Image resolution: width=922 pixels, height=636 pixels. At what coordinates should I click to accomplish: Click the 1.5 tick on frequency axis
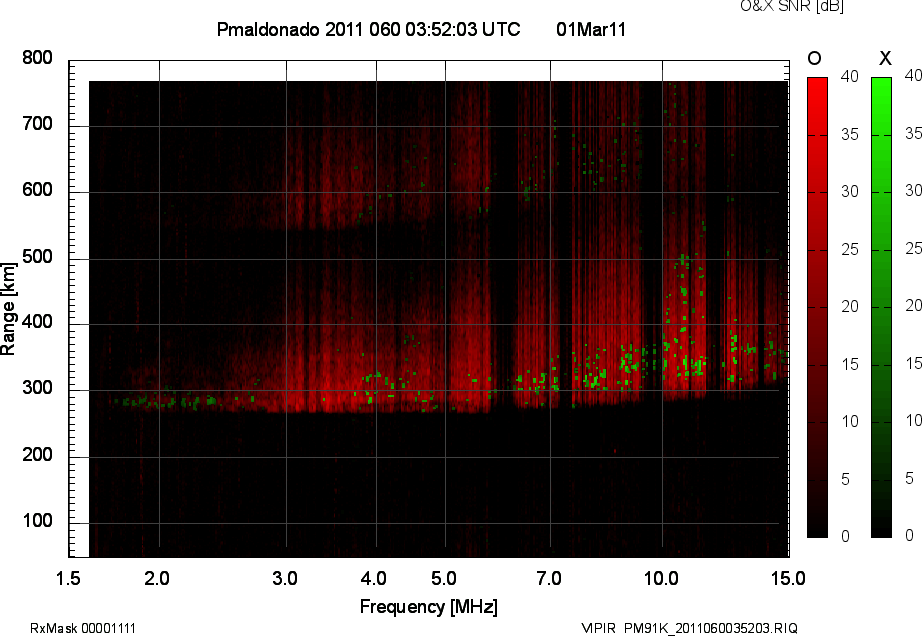pyautogui.click(x=68, y=578)
